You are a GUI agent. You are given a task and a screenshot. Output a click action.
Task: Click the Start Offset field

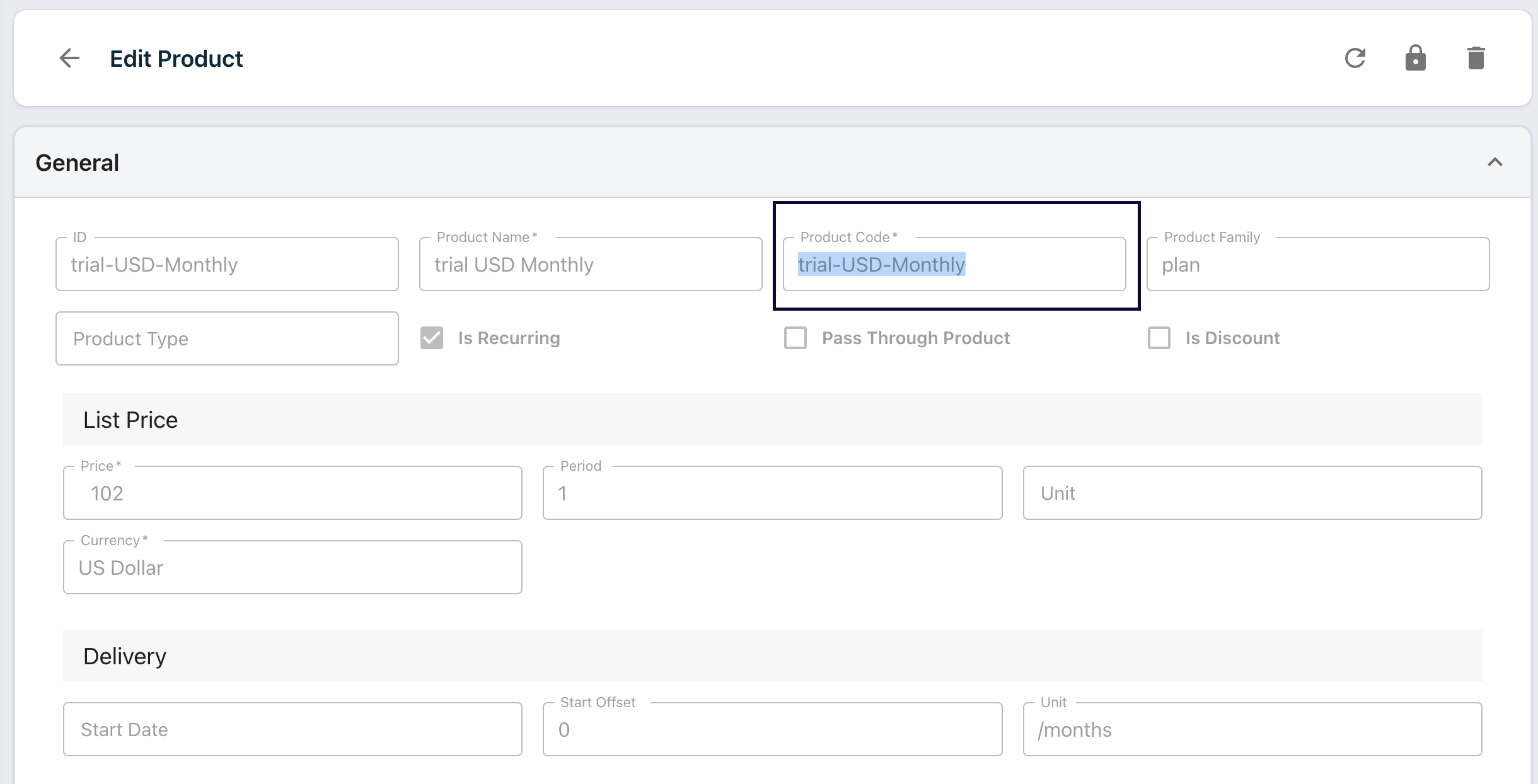[x=772, y=729]
